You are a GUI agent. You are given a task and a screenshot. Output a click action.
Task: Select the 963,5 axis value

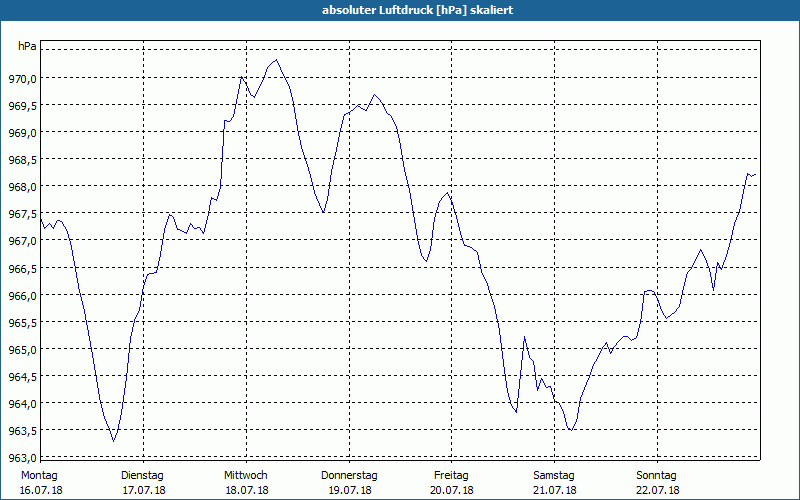click(22, 431)
